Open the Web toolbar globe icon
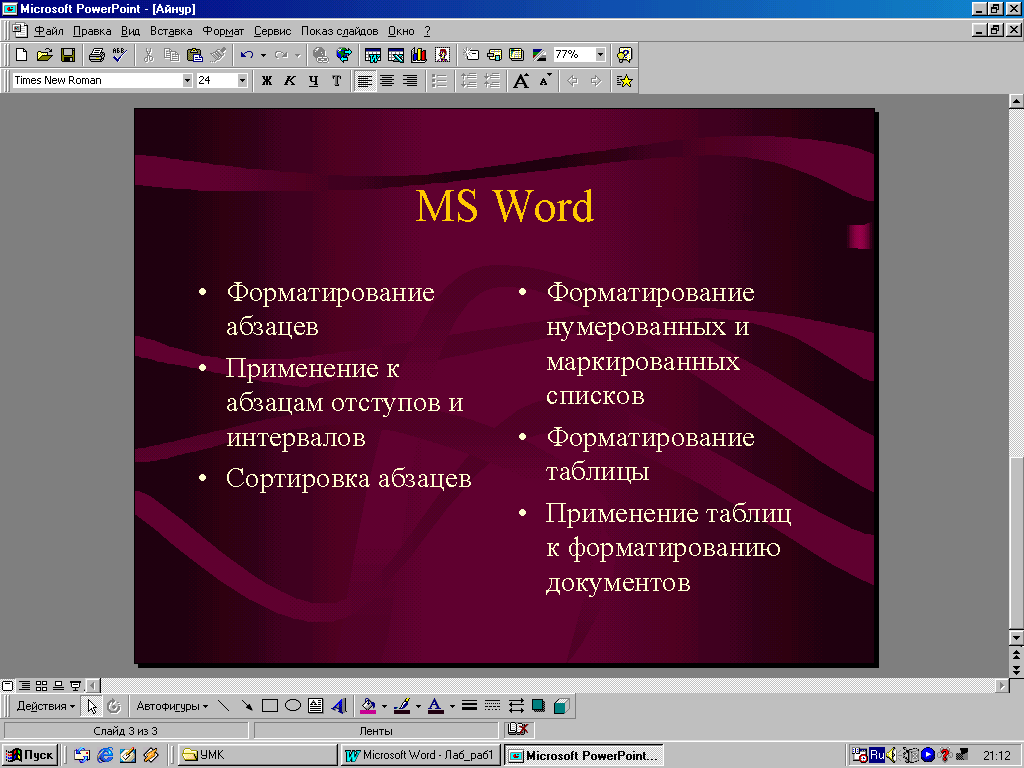This screenshot has width=1024, height=768. click(344, 55)
